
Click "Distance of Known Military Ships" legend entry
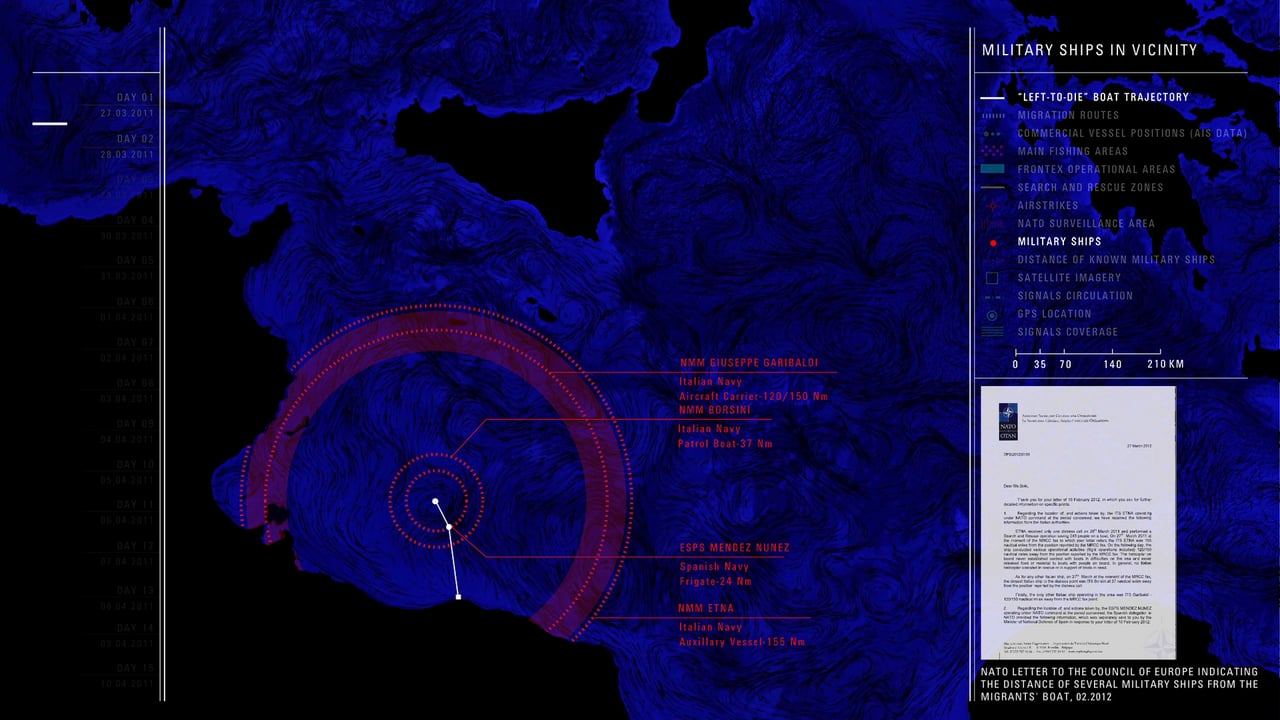coord(1116,260)
